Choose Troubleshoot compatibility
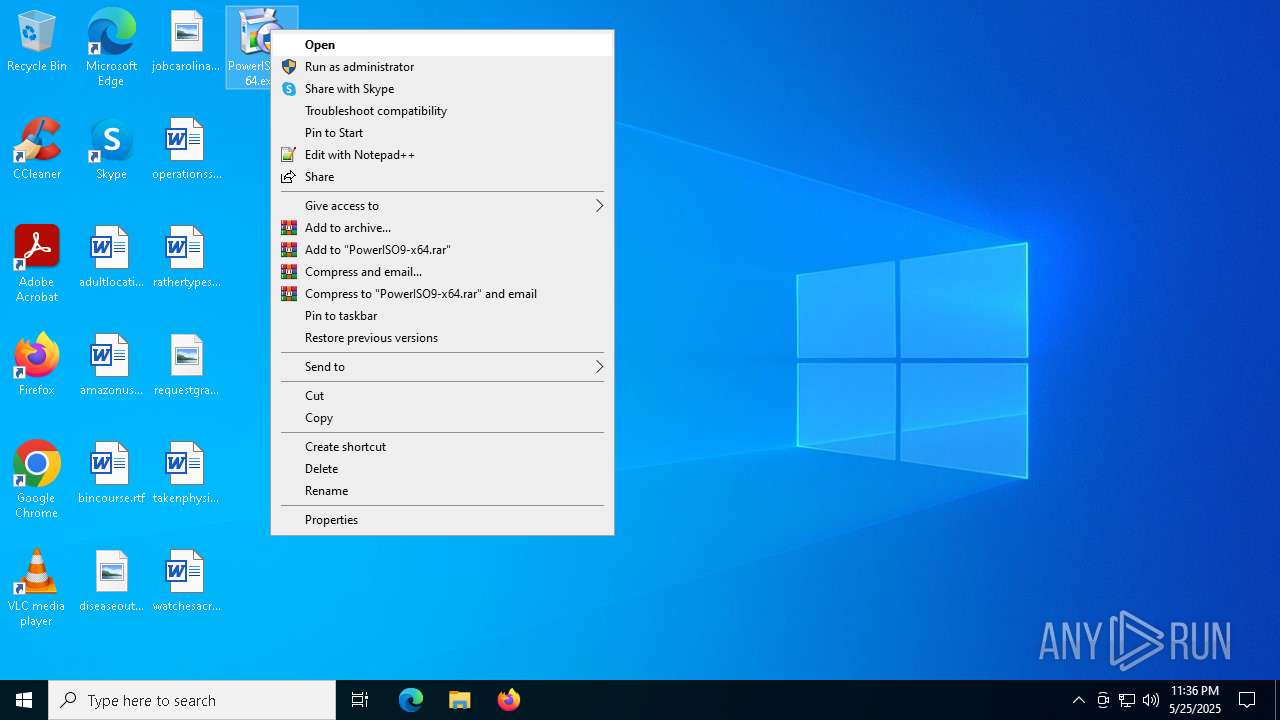This screenshot has width=1280, height=720. [x=443, y=110]
